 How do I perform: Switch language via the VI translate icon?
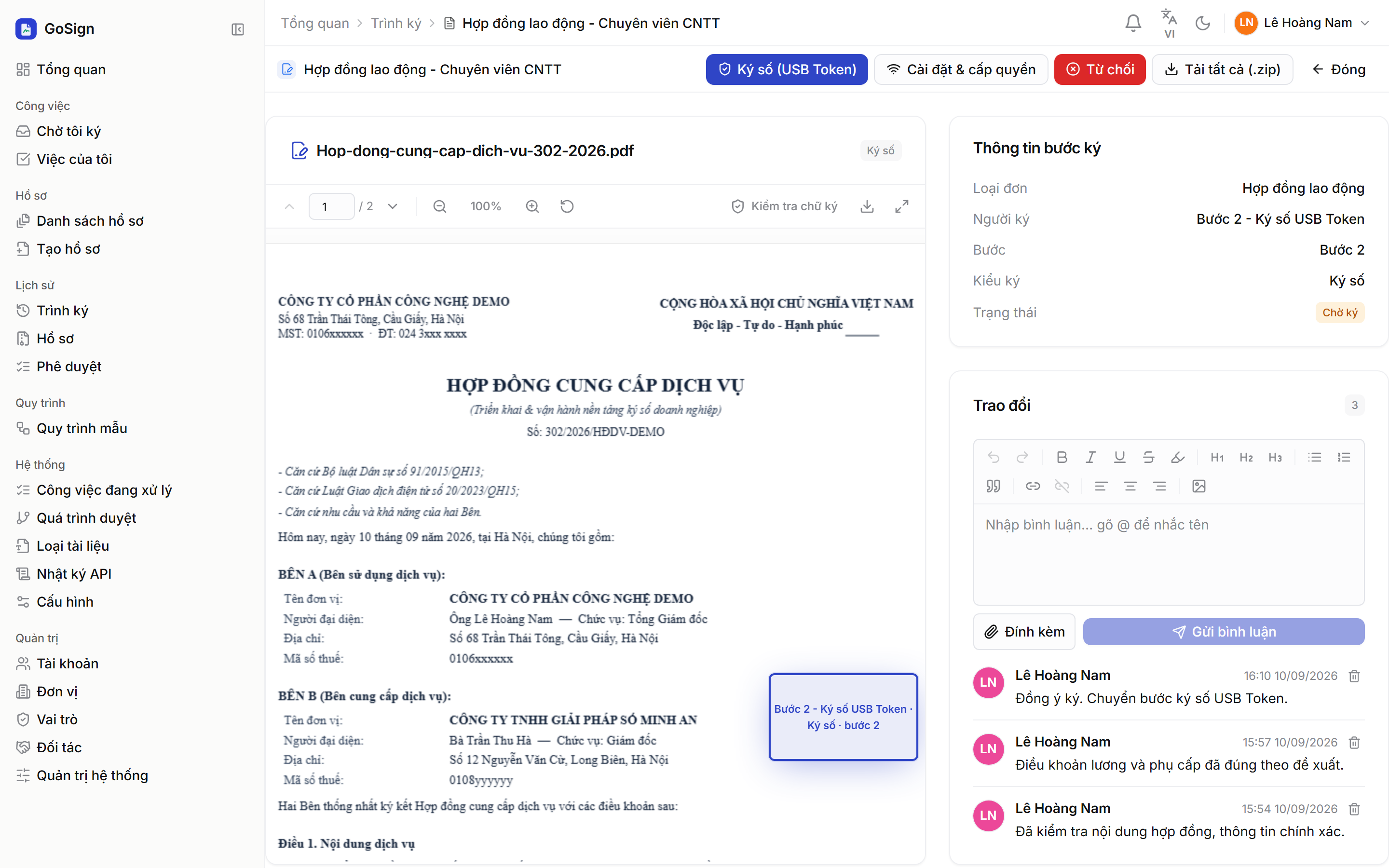tap(1169, 23)
